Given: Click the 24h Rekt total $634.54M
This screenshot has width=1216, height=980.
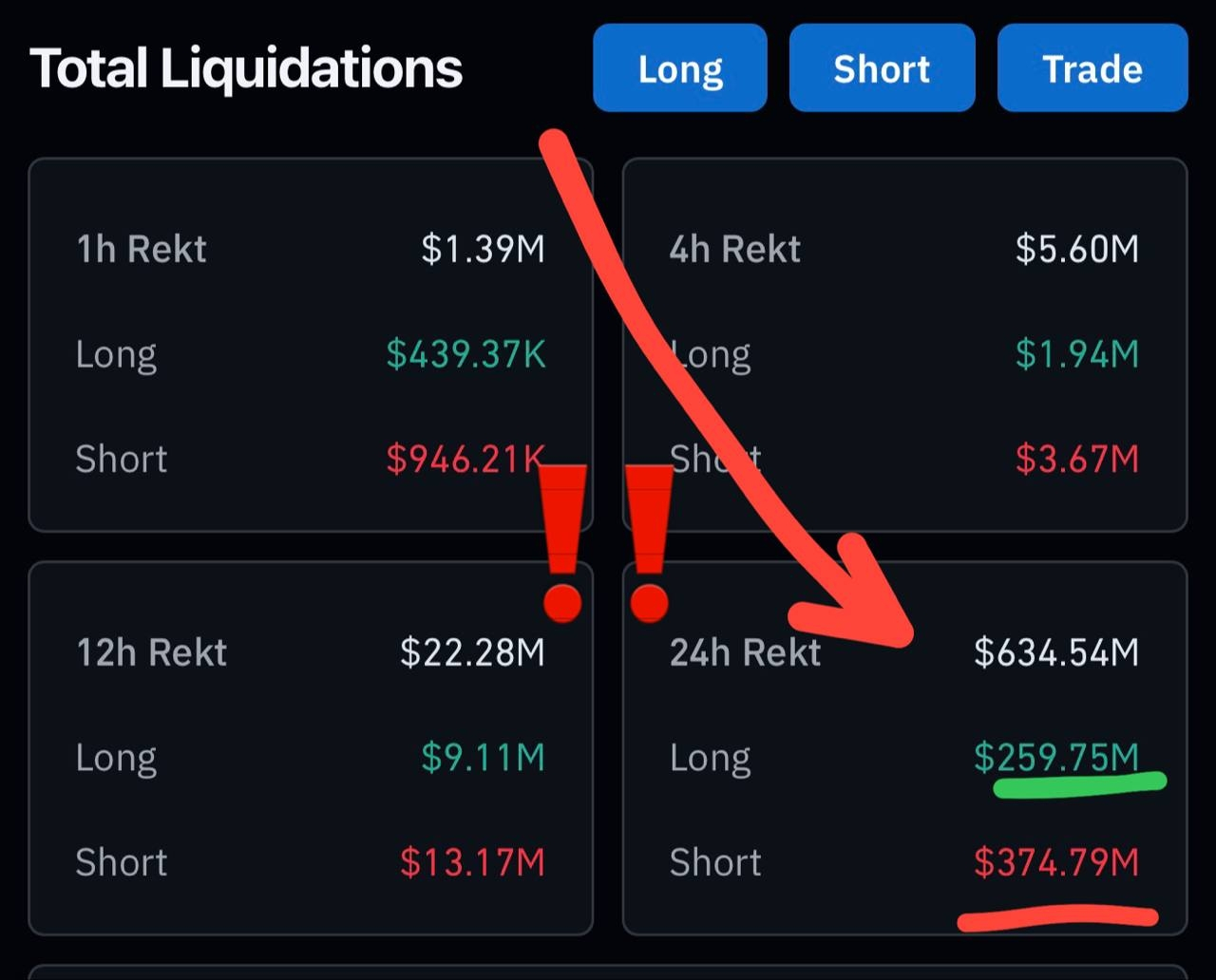Looking at the screenshot, I should click(x=1056, y=652).
